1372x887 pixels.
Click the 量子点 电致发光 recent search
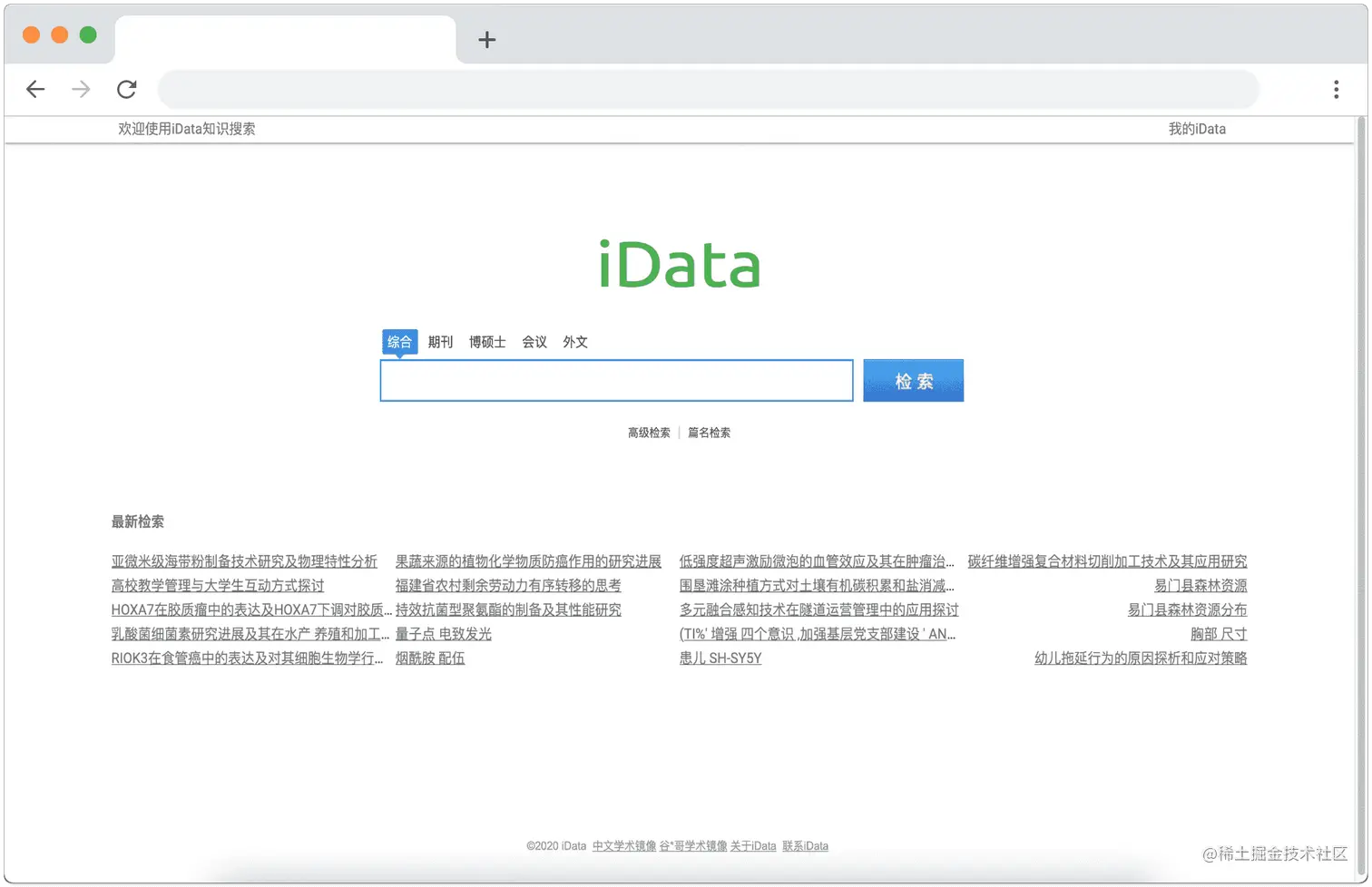[444, 634]
